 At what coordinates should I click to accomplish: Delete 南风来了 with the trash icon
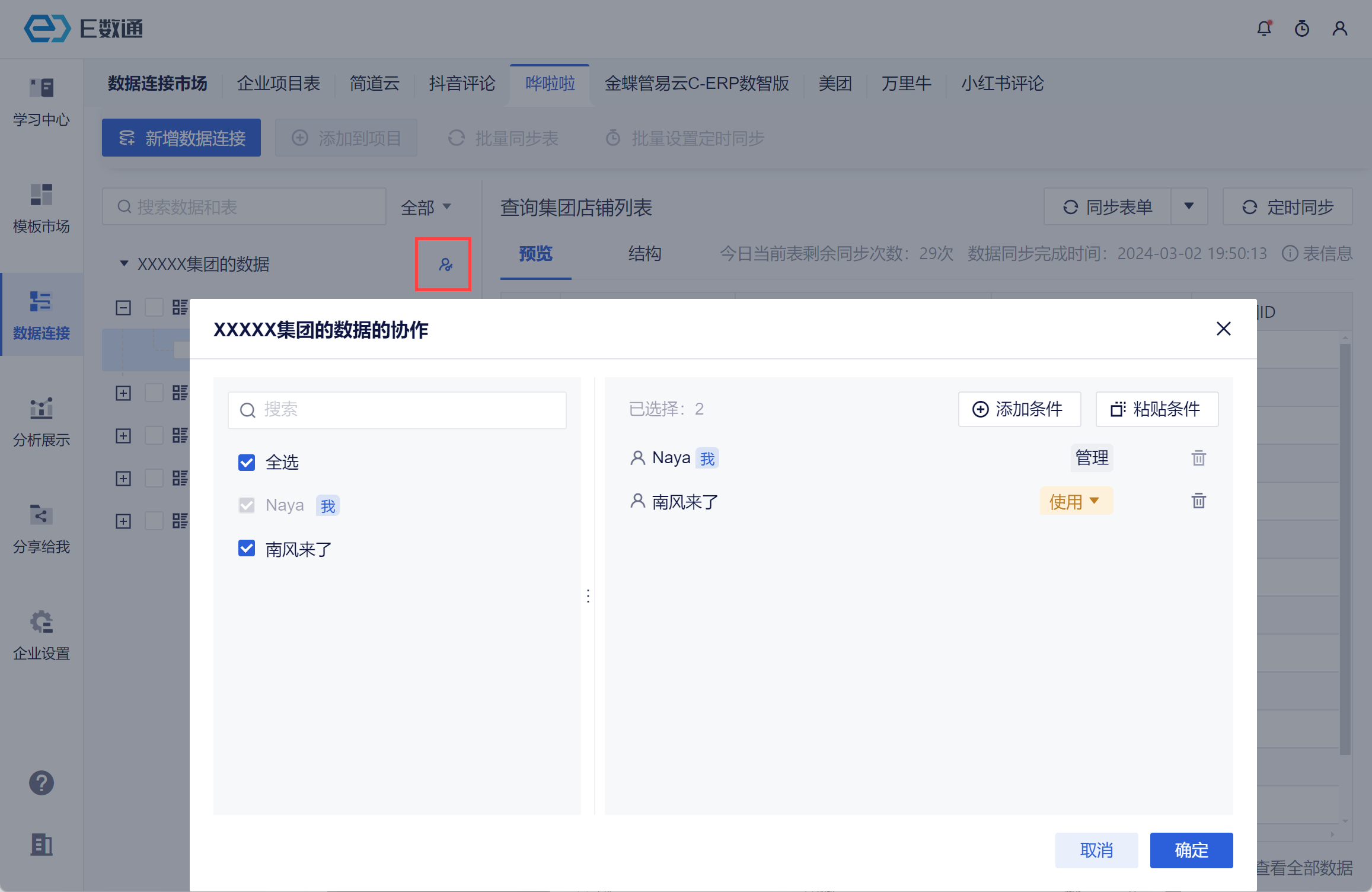click(1198, 501)
